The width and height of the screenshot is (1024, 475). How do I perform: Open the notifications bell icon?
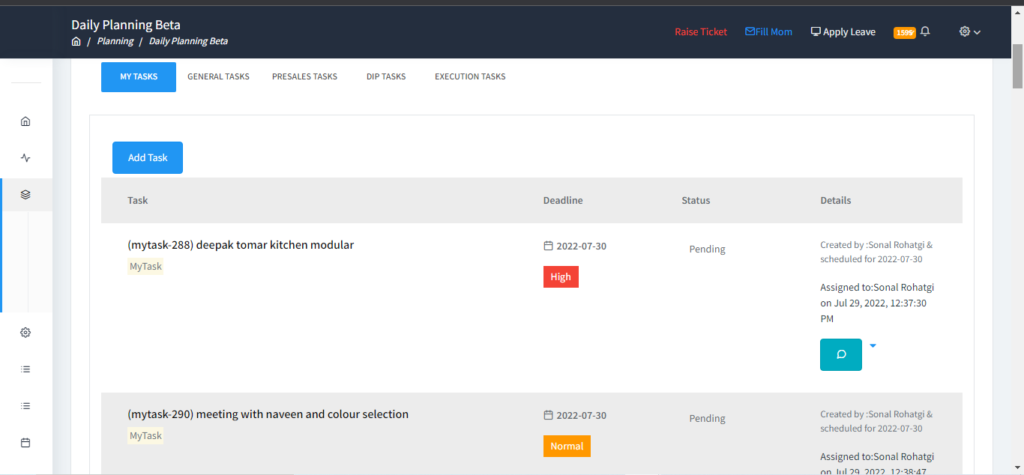click(925, 32)
